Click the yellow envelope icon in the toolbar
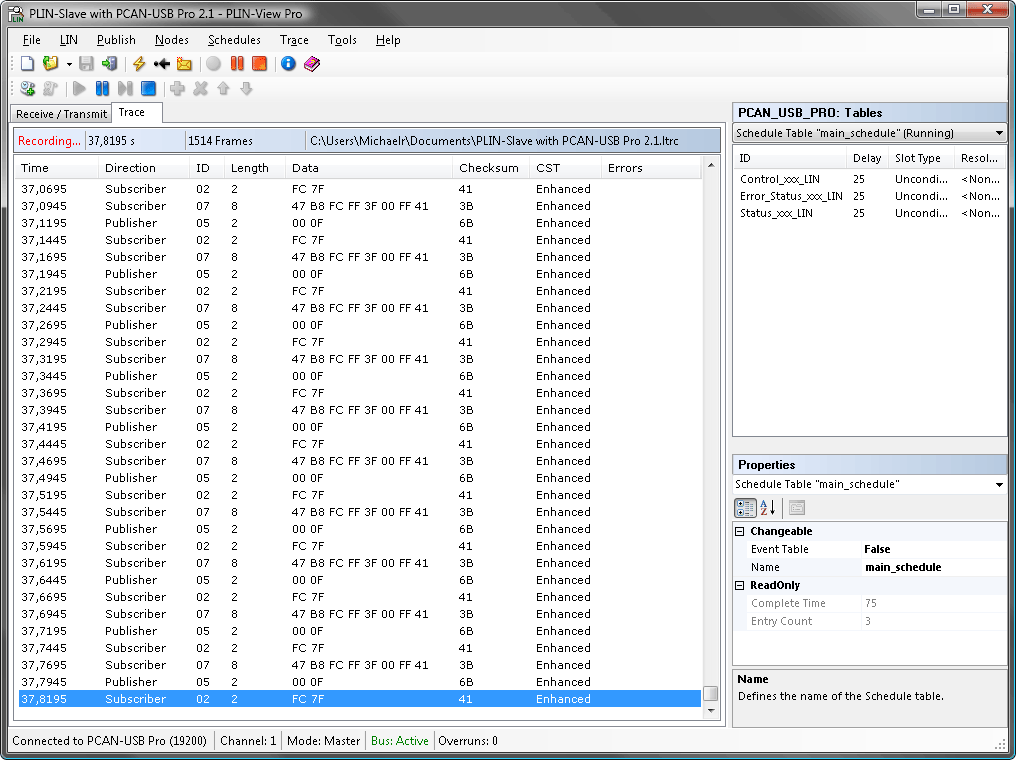This screenshot has width=1016, height=760. click(184, 64)
